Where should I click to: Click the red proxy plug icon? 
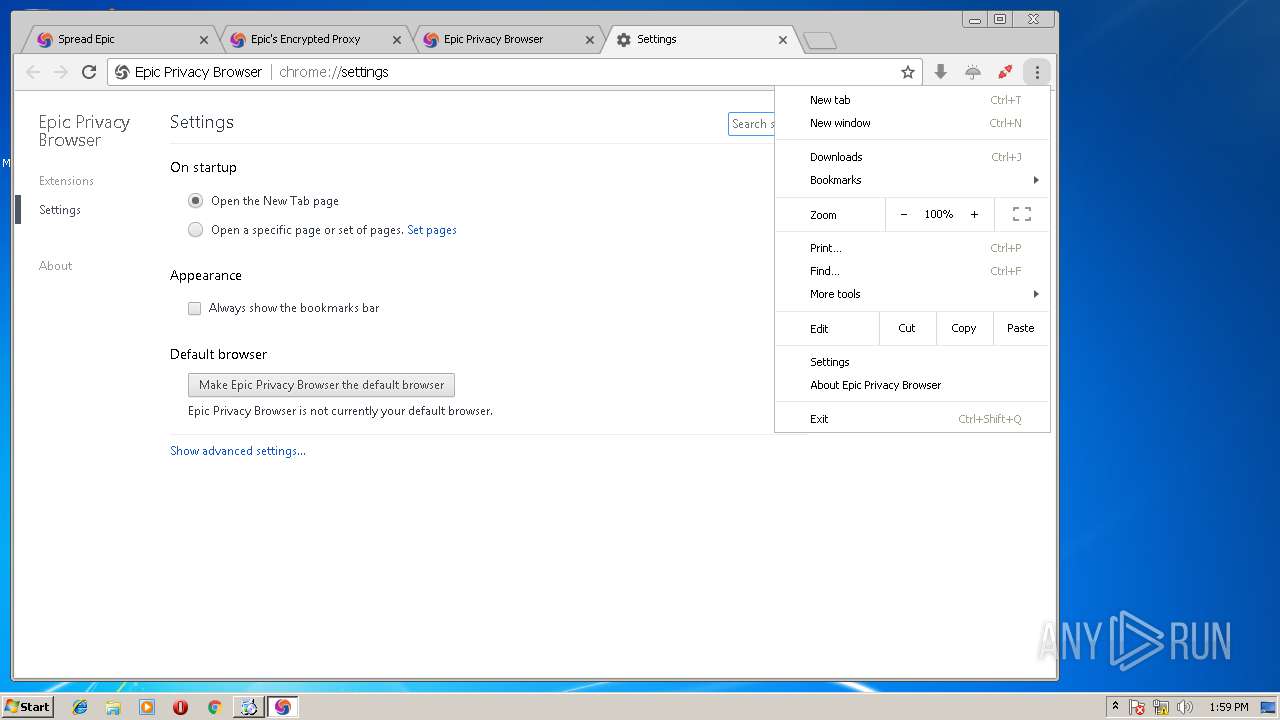1005,72
